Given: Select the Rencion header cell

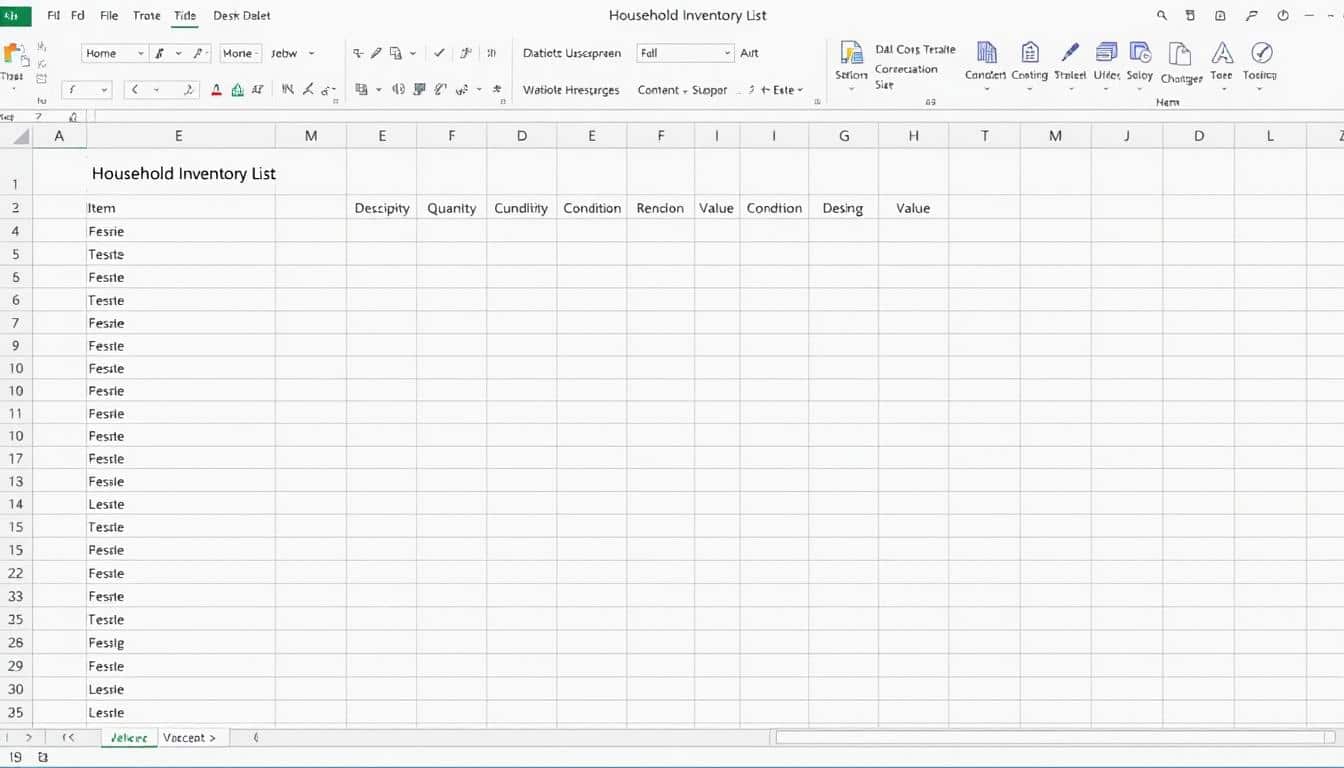Looking at the screenshot, I should pyautogui.click(x=660, y=208).
